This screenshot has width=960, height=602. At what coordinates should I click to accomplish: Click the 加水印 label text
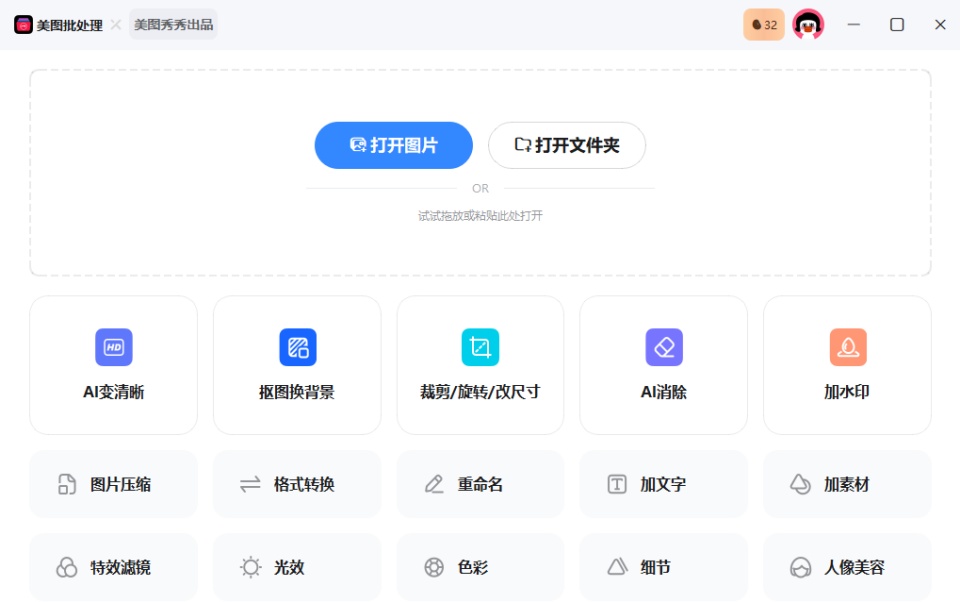(x=847, y=392)
